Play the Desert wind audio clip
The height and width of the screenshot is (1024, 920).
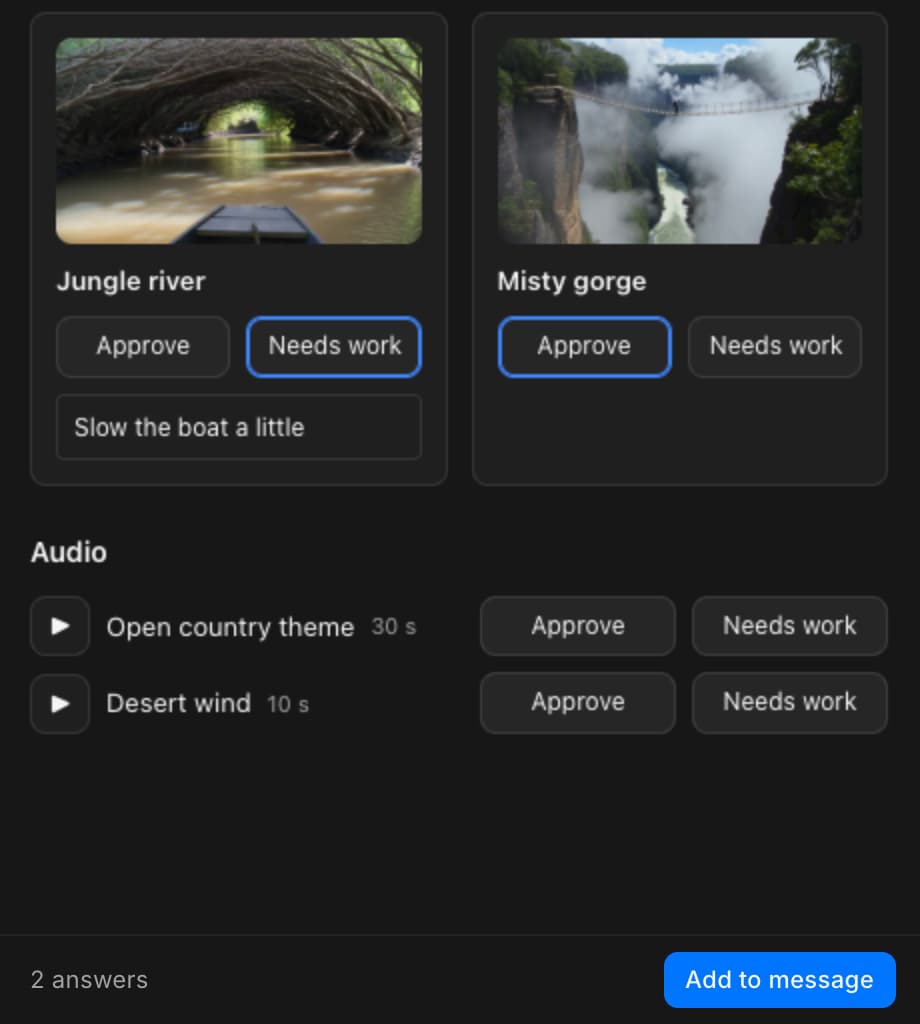click(x=60, y=703)
